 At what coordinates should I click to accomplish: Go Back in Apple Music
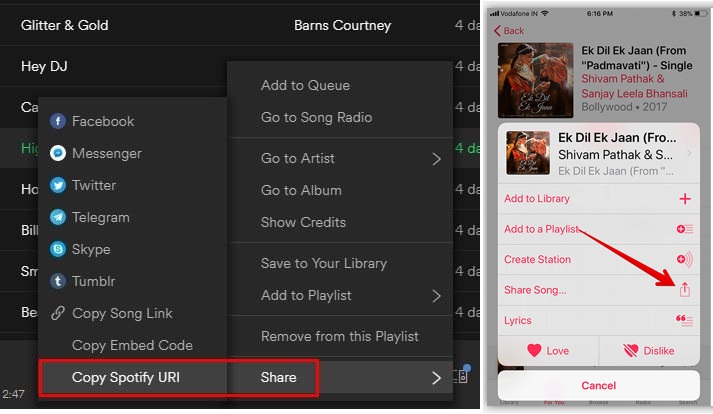(x=509, y=31)
